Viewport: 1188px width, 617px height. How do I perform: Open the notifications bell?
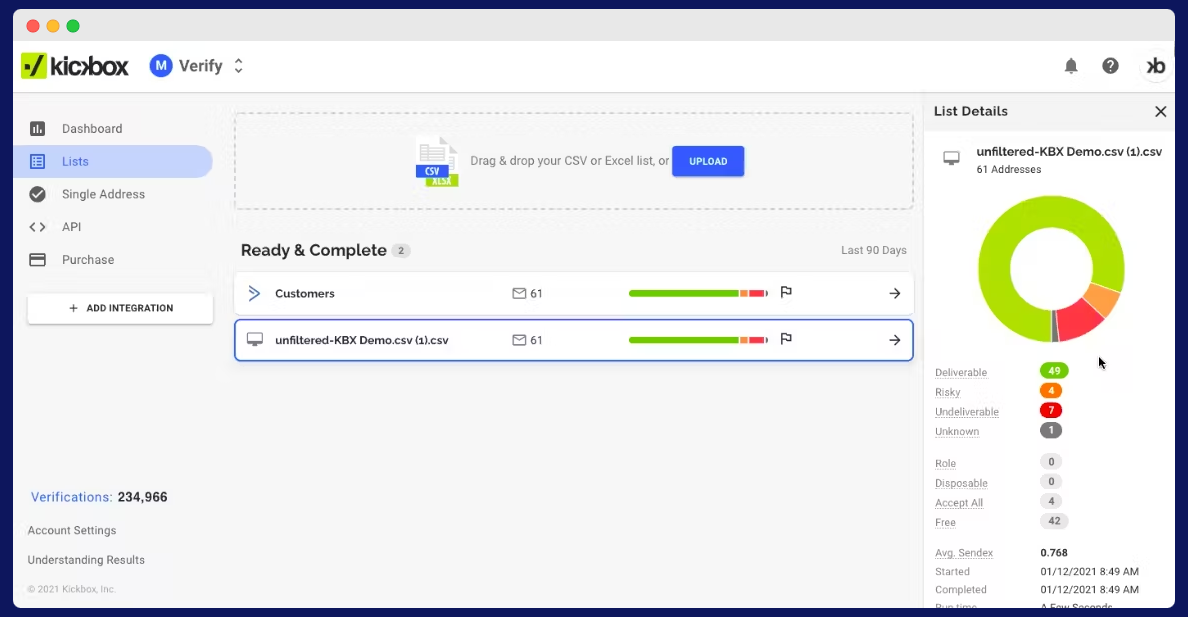pyautogui.click(x=1071, y=66)
